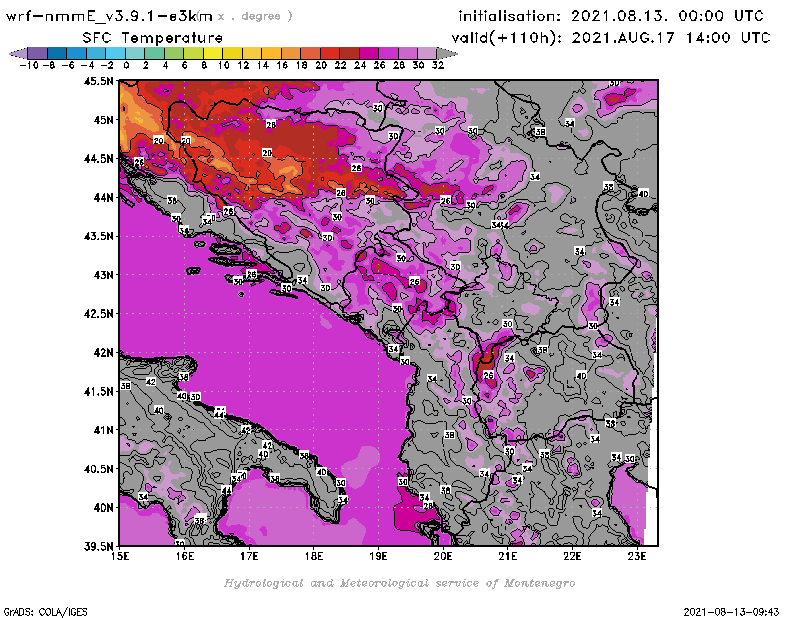The width and height of the screenshot is (800, 618).
Task: Click the green 4 to 6 legend swatch
Action: click(174, 53)
